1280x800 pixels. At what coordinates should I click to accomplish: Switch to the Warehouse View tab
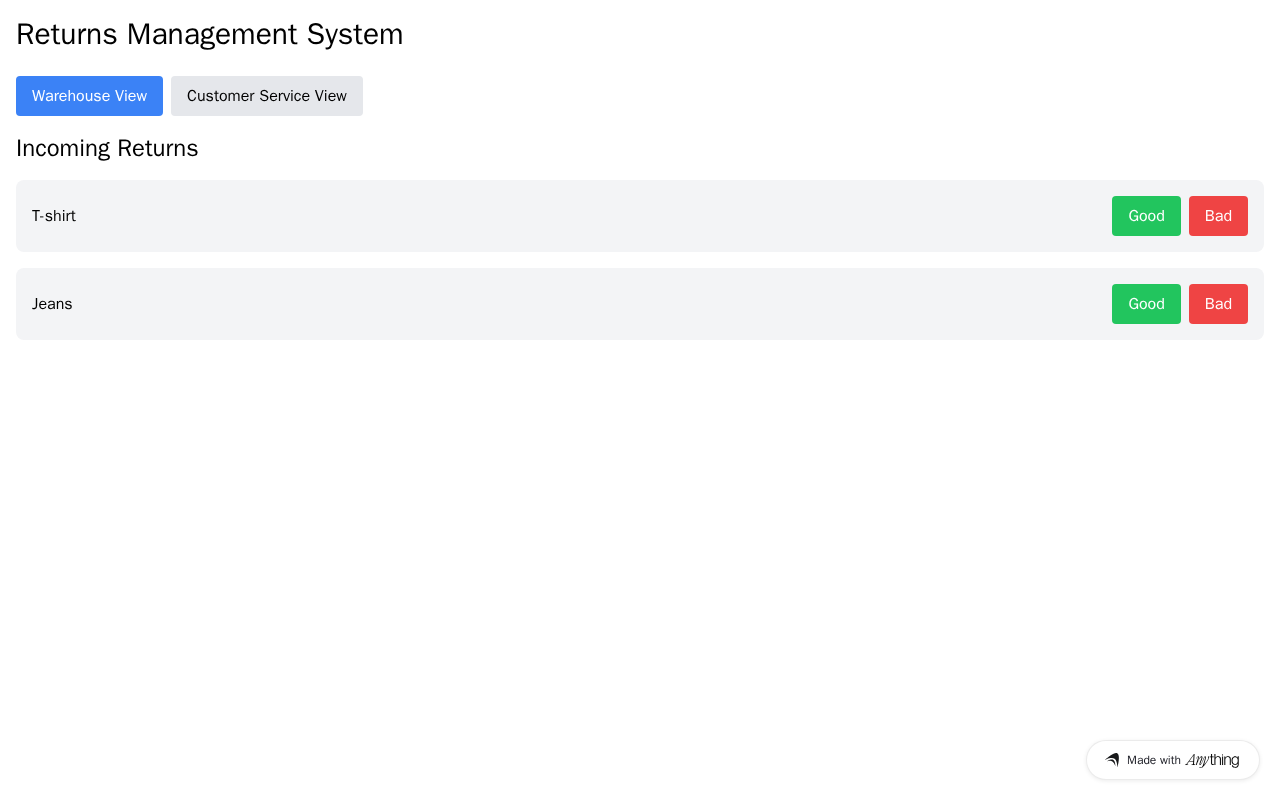click(x=89, y=96)
